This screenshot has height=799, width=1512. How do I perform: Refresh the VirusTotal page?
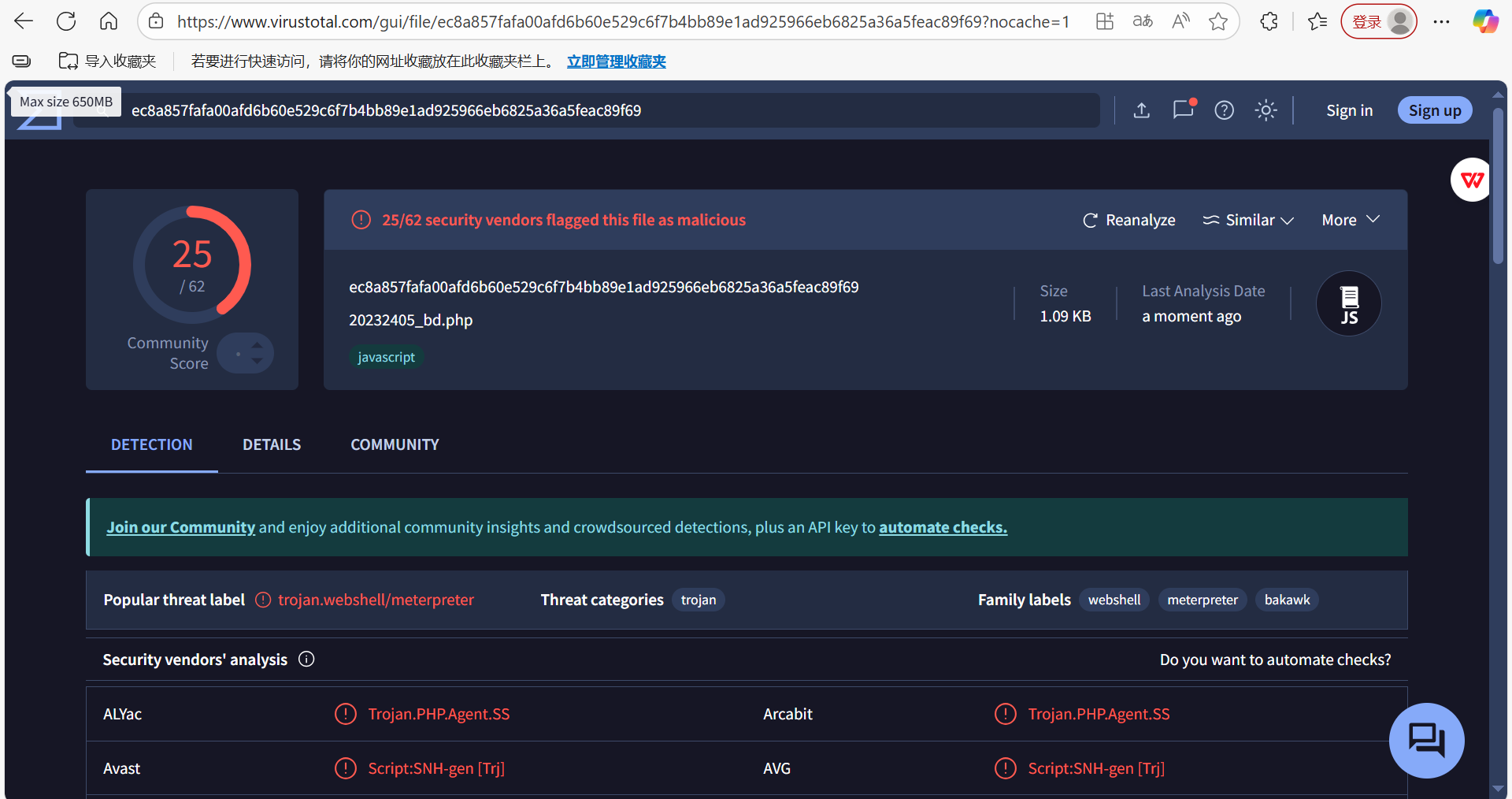66,21
